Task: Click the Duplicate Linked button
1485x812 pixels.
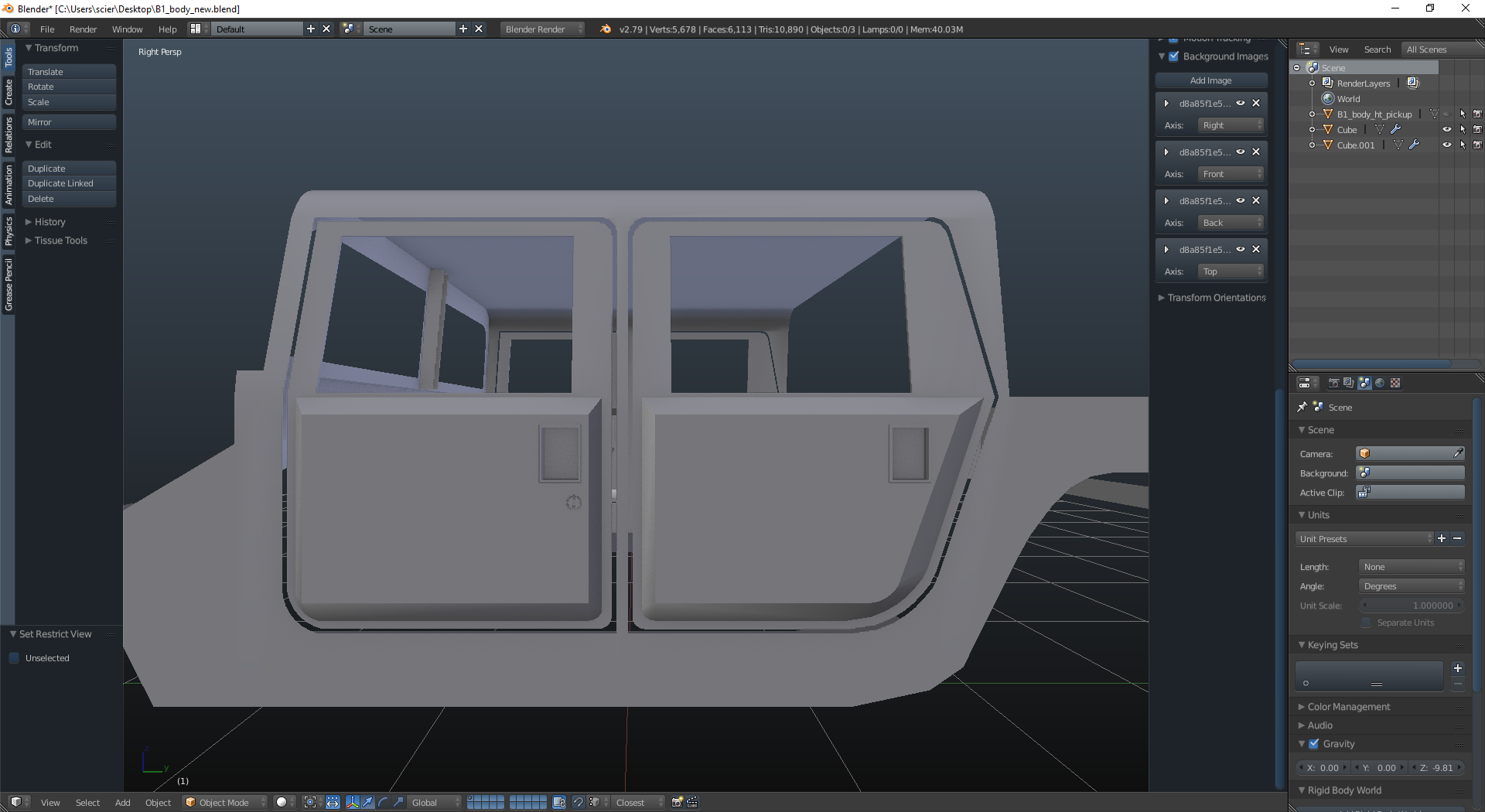Action: coord(70,183)
